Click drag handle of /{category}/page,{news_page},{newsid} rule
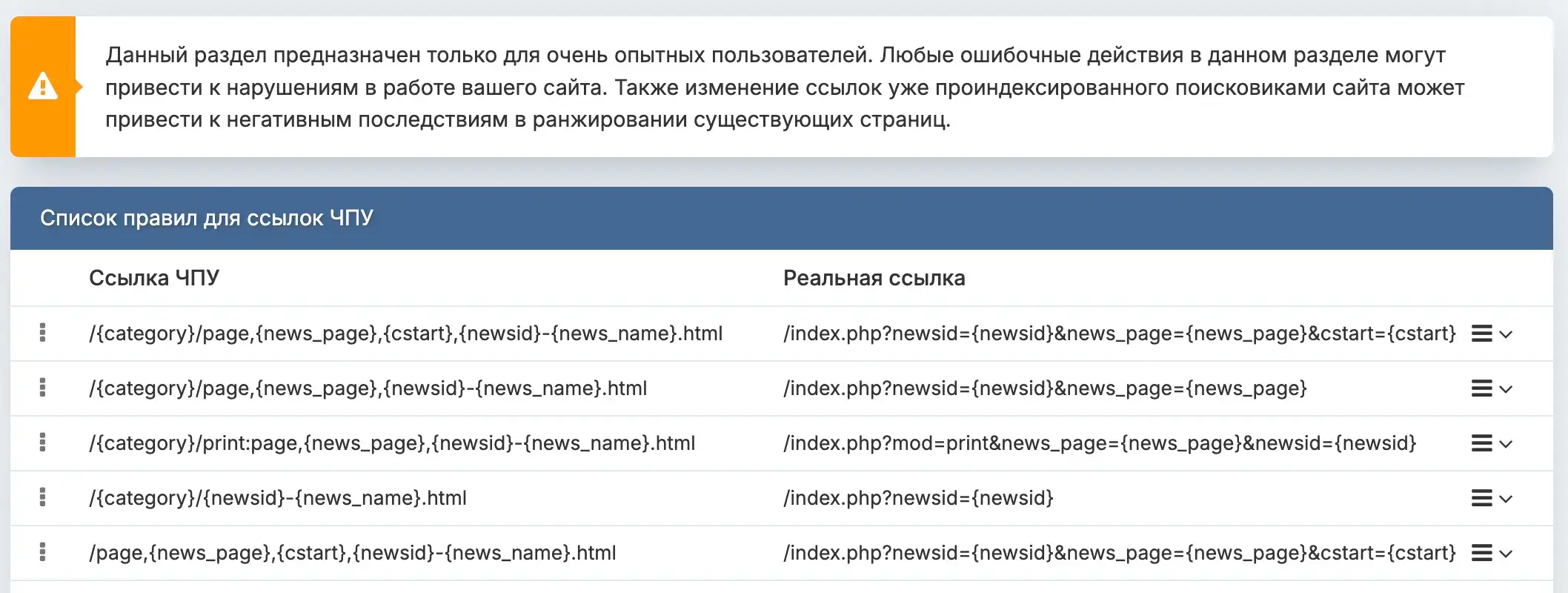The width and height of the screenshot is (1568, 593). coord(42,388)
